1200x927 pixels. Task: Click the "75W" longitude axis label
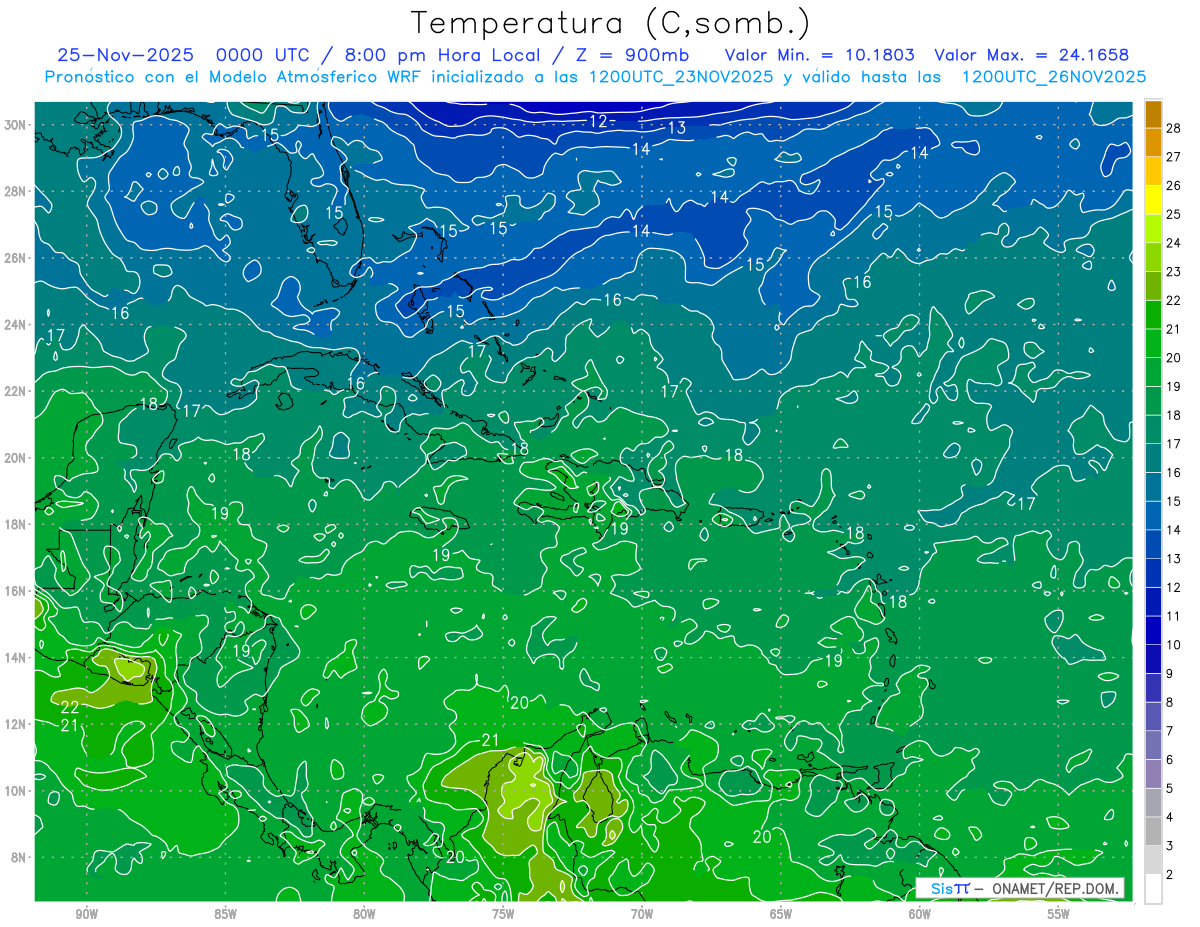click(503, 914)
